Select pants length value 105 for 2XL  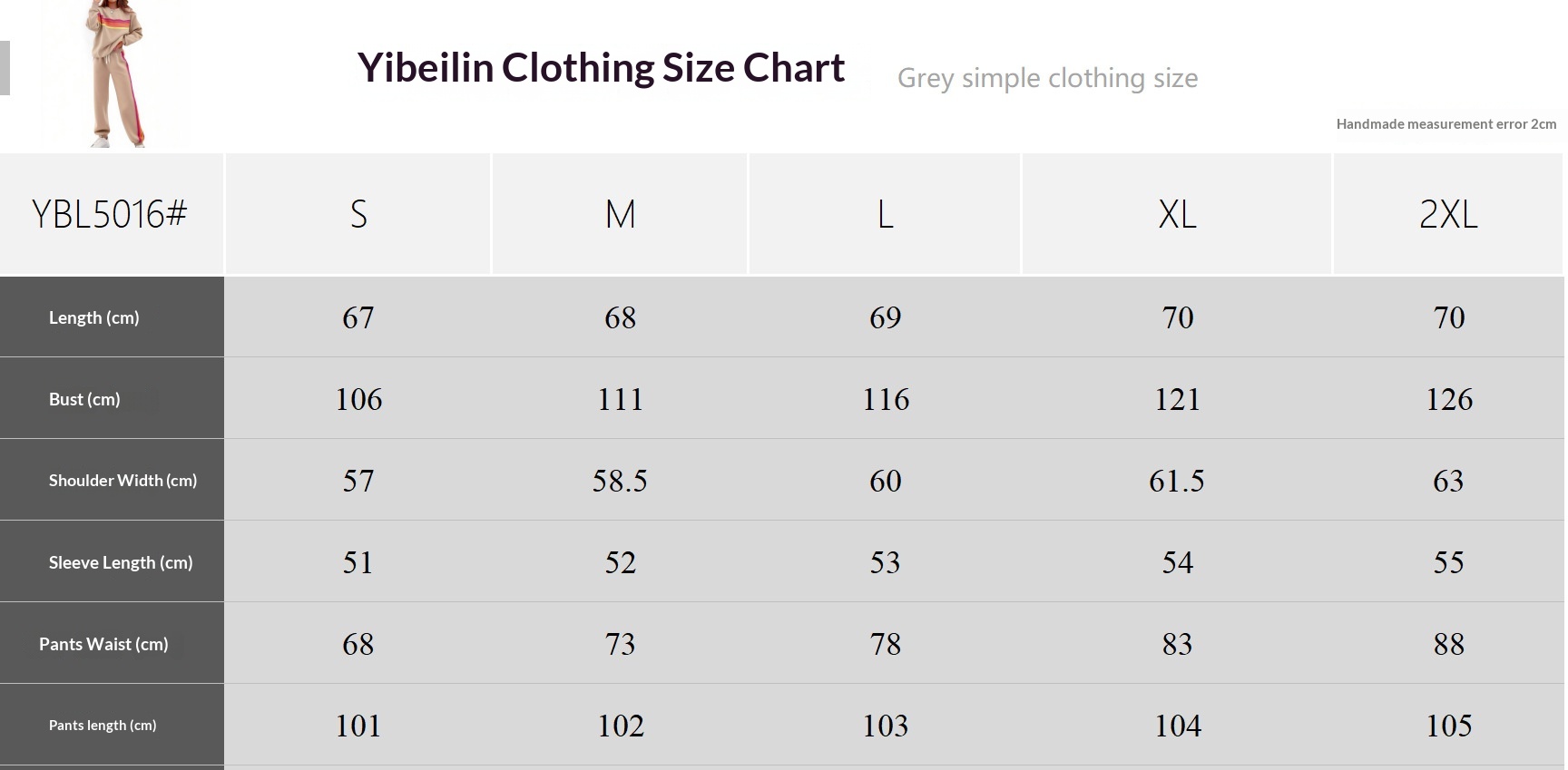(1448, 726)
